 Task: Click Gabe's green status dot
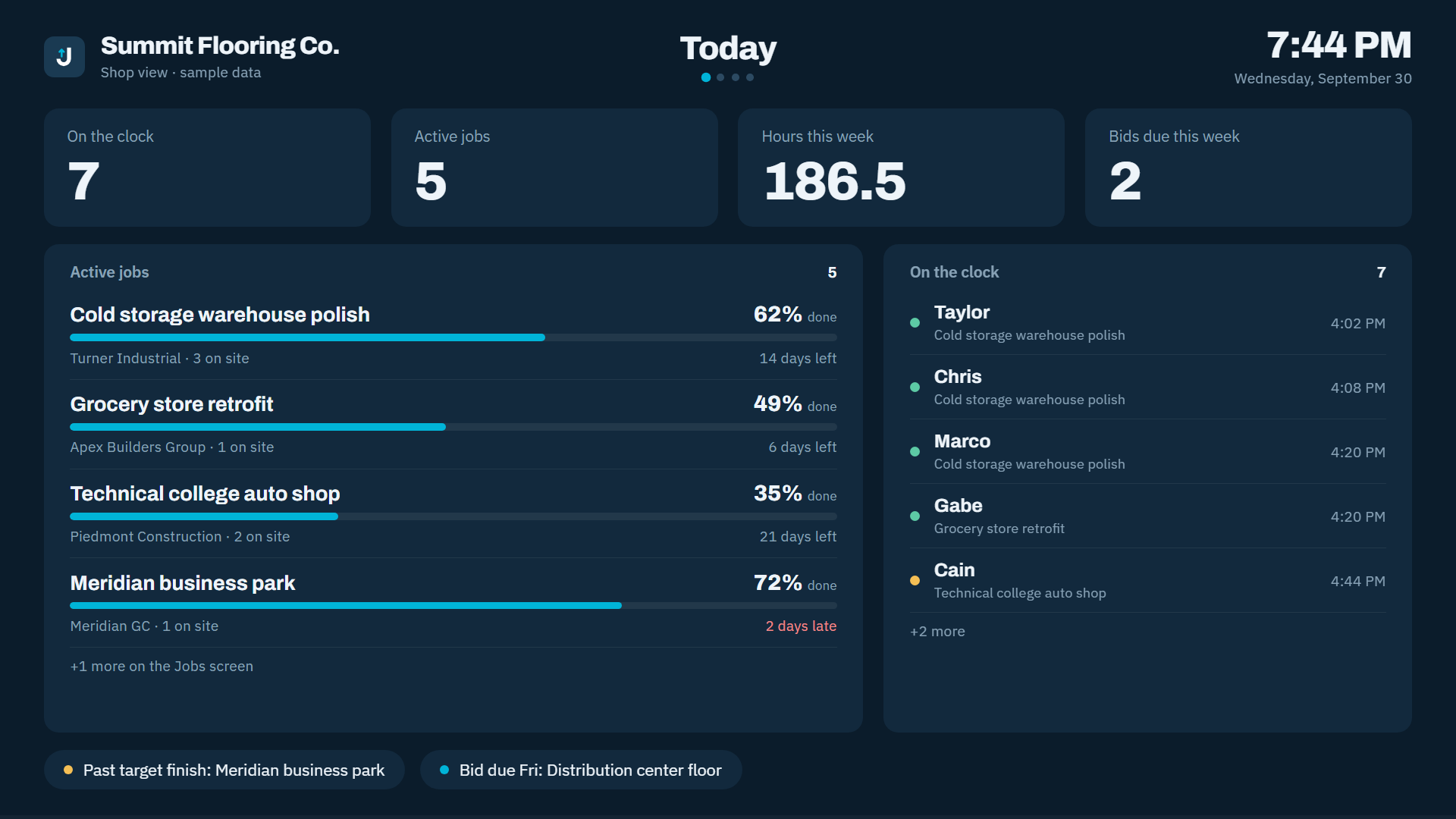915,516
